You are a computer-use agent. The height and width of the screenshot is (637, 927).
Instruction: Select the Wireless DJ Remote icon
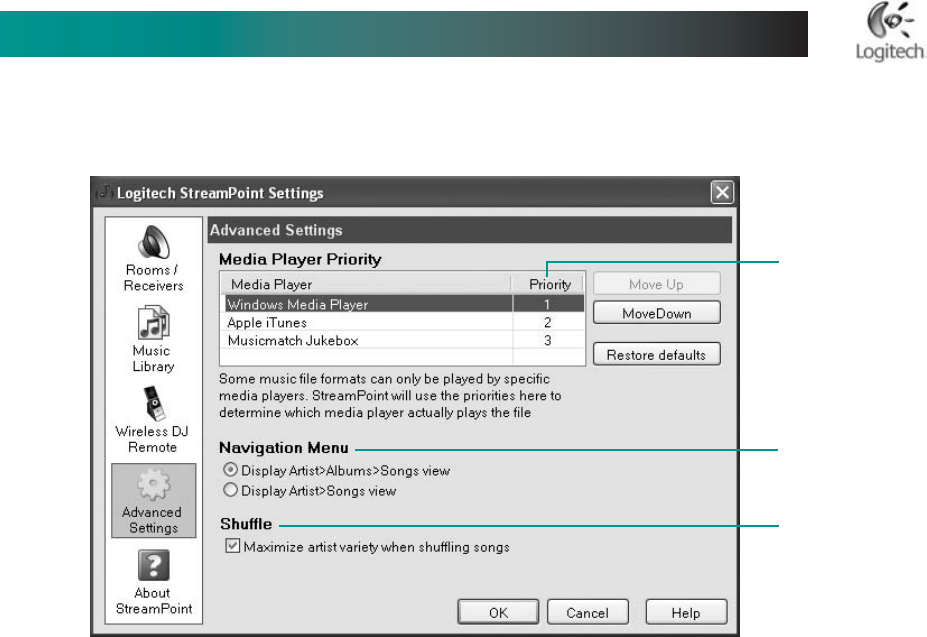point(154,403)
